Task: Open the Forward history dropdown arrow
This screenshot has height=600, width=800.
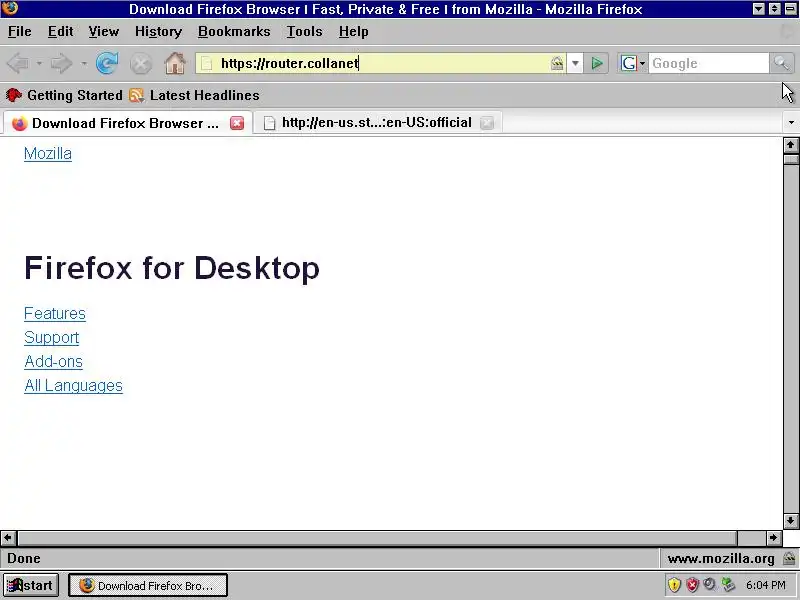Action: [x=84, y=63]
